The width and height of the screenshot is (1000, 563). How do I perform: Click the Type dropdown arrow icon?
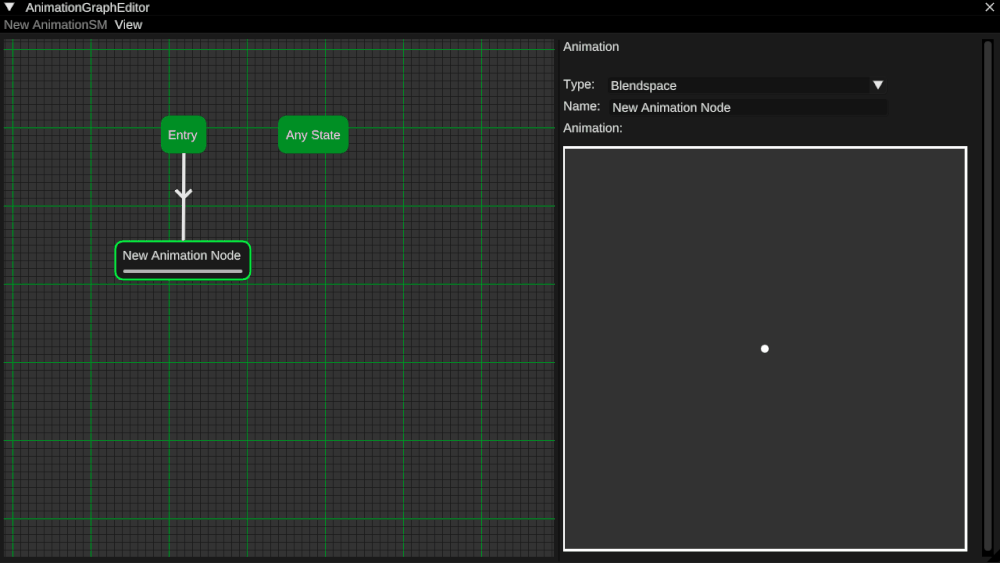coord(878,86)
